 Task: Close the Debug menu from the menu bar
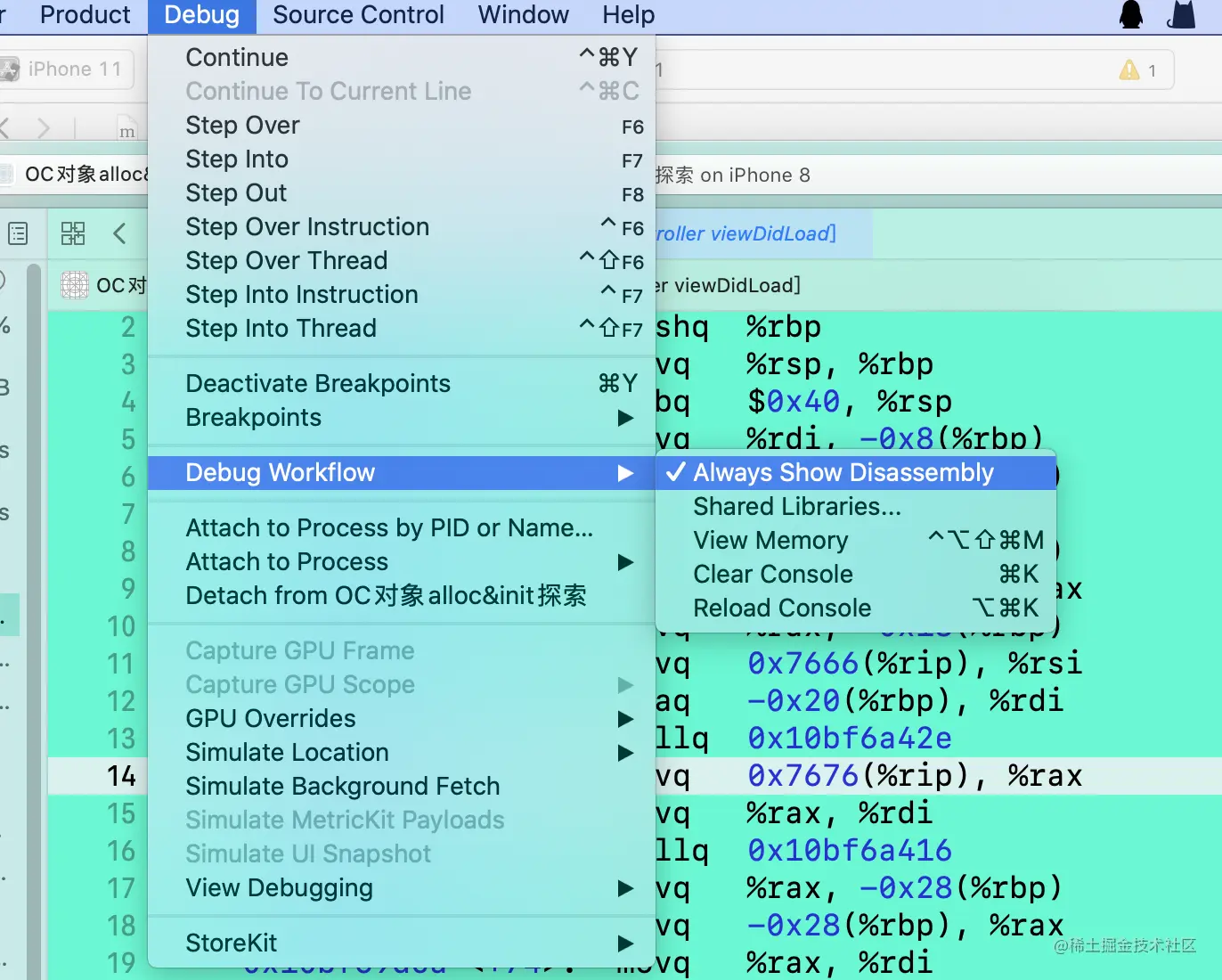coord(202,15)
